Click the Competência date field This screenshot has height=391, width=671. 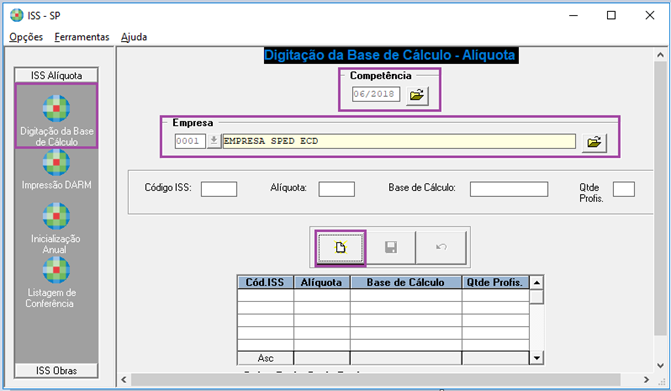click(376, 94)
